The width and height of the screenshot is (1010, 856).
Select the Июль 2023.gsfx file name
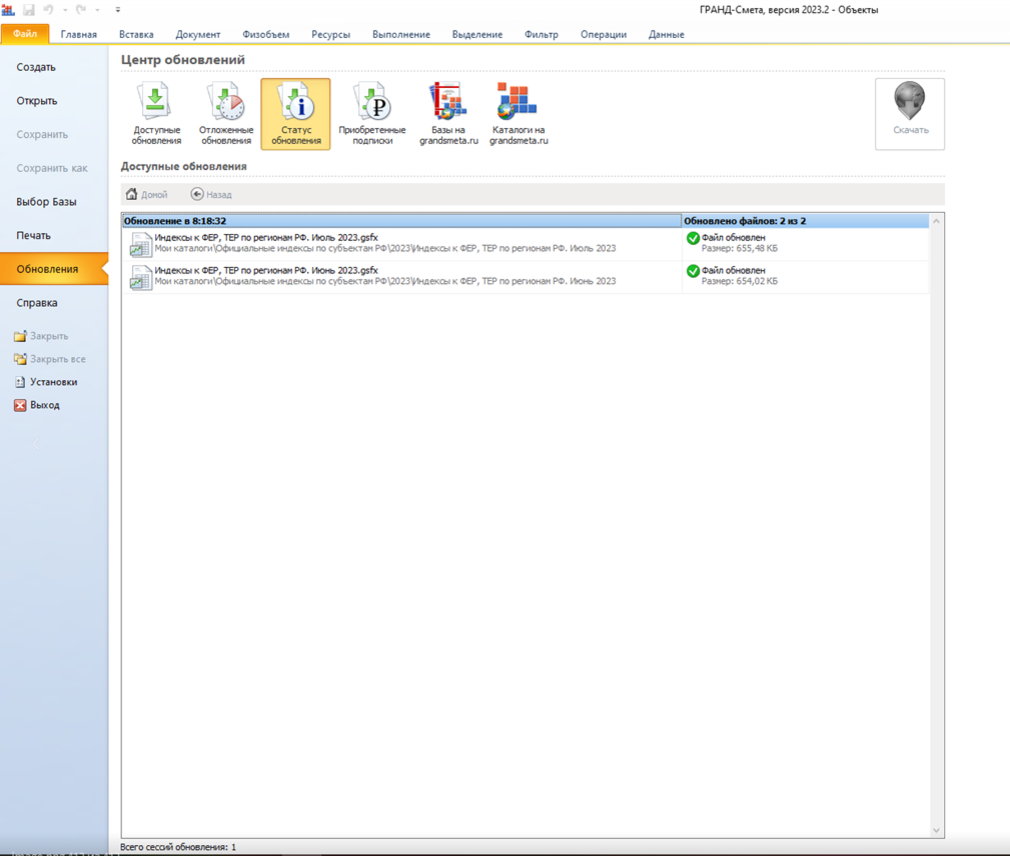tap(266, 238)
